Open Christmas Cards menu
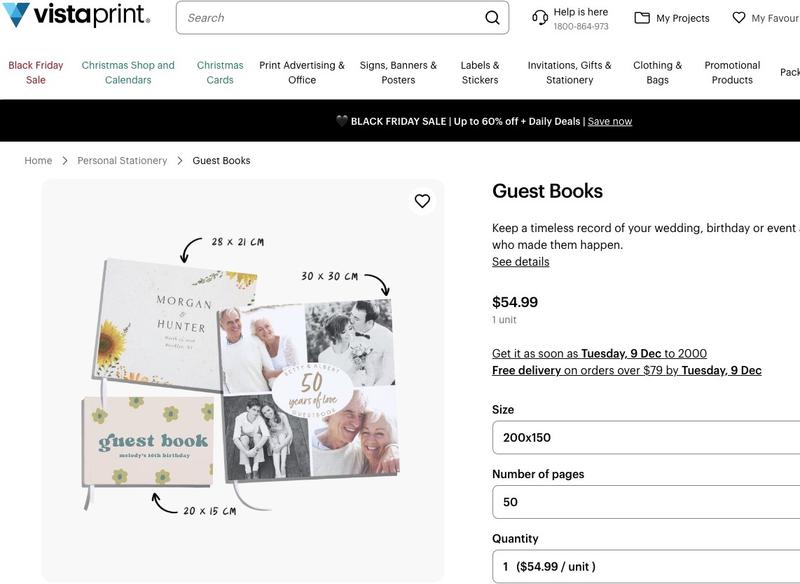The image size is (800, 584). pos(220,72)
